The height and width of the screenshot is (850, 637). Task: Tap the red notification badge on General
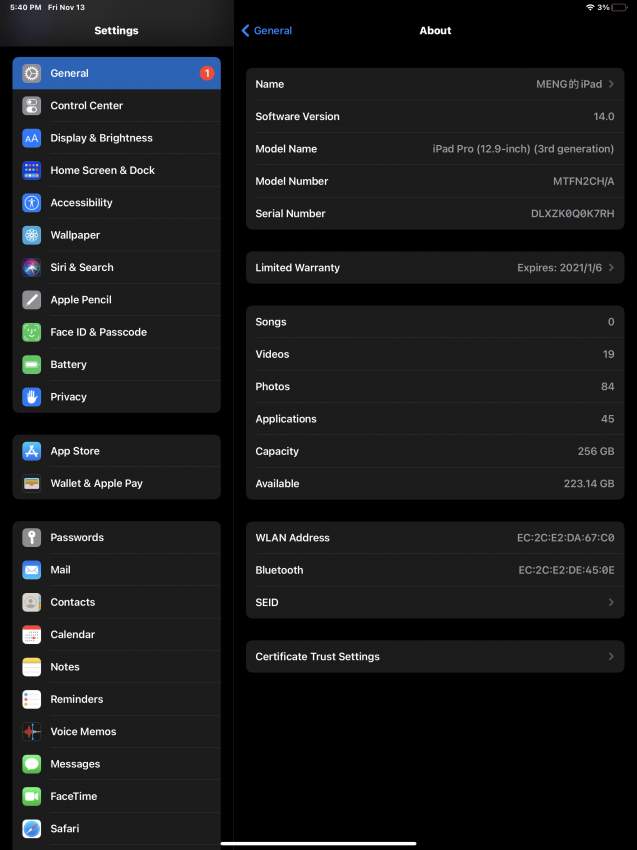coord(207,73)
